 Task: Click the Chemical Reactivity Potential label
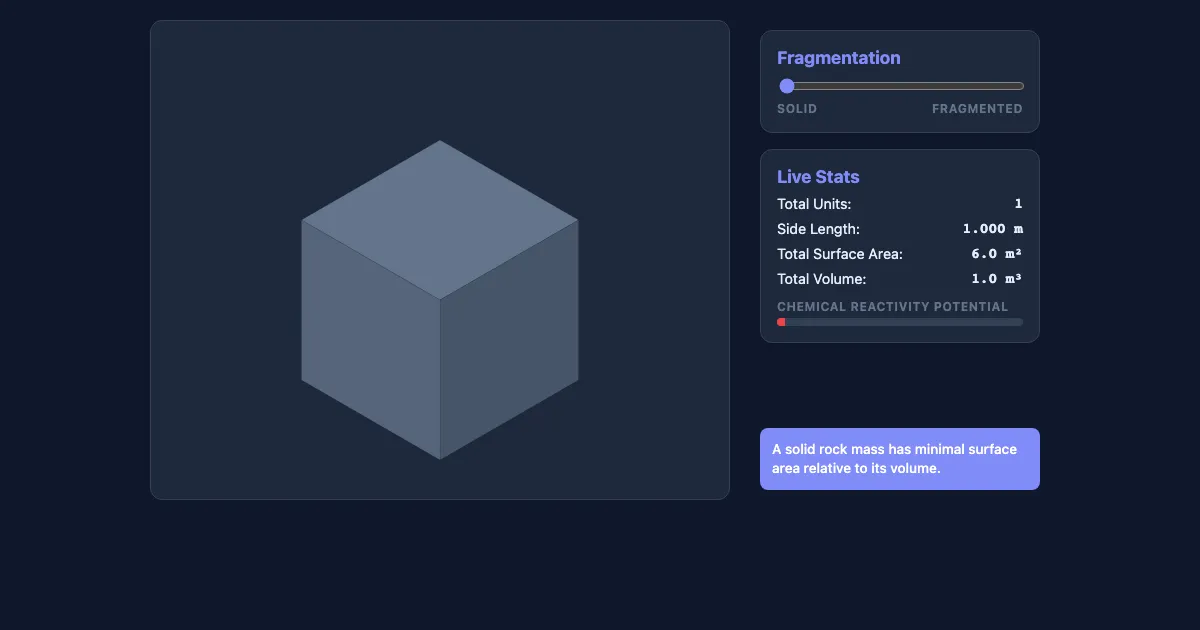[893, 307]
